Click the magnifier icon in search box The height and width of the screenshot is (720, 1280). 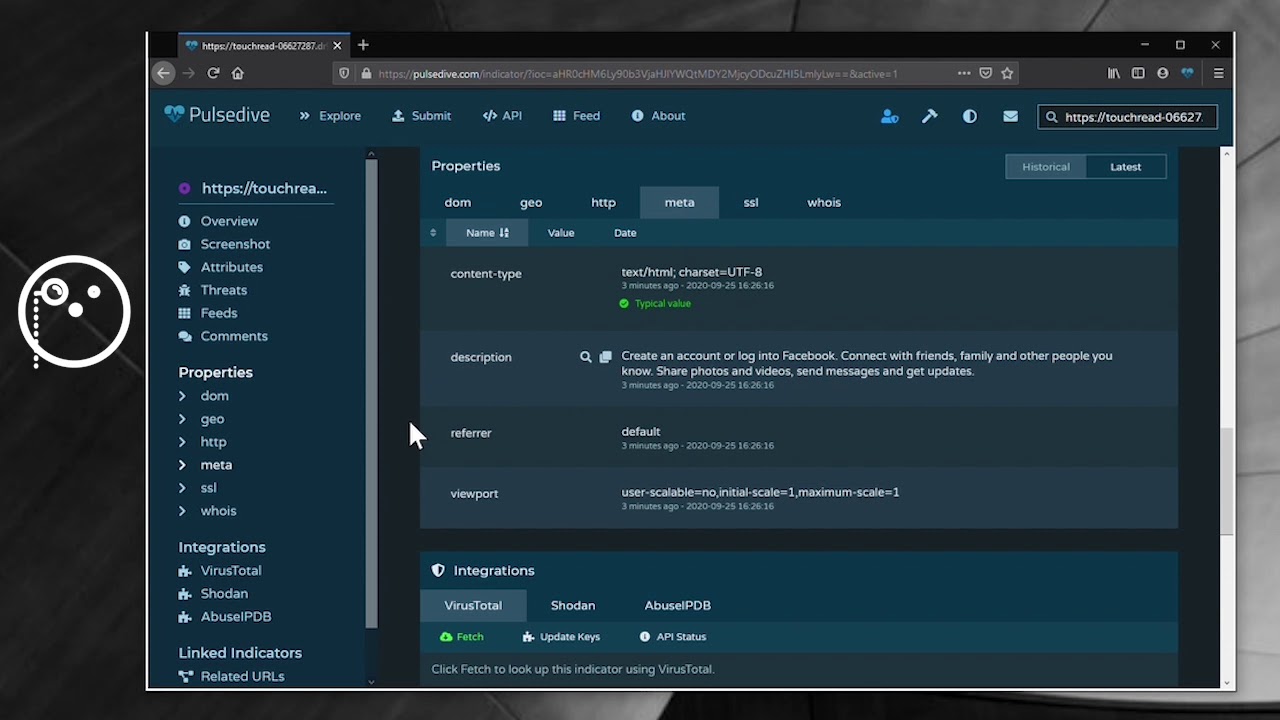pyautogui.click(x=1051, y=117)
